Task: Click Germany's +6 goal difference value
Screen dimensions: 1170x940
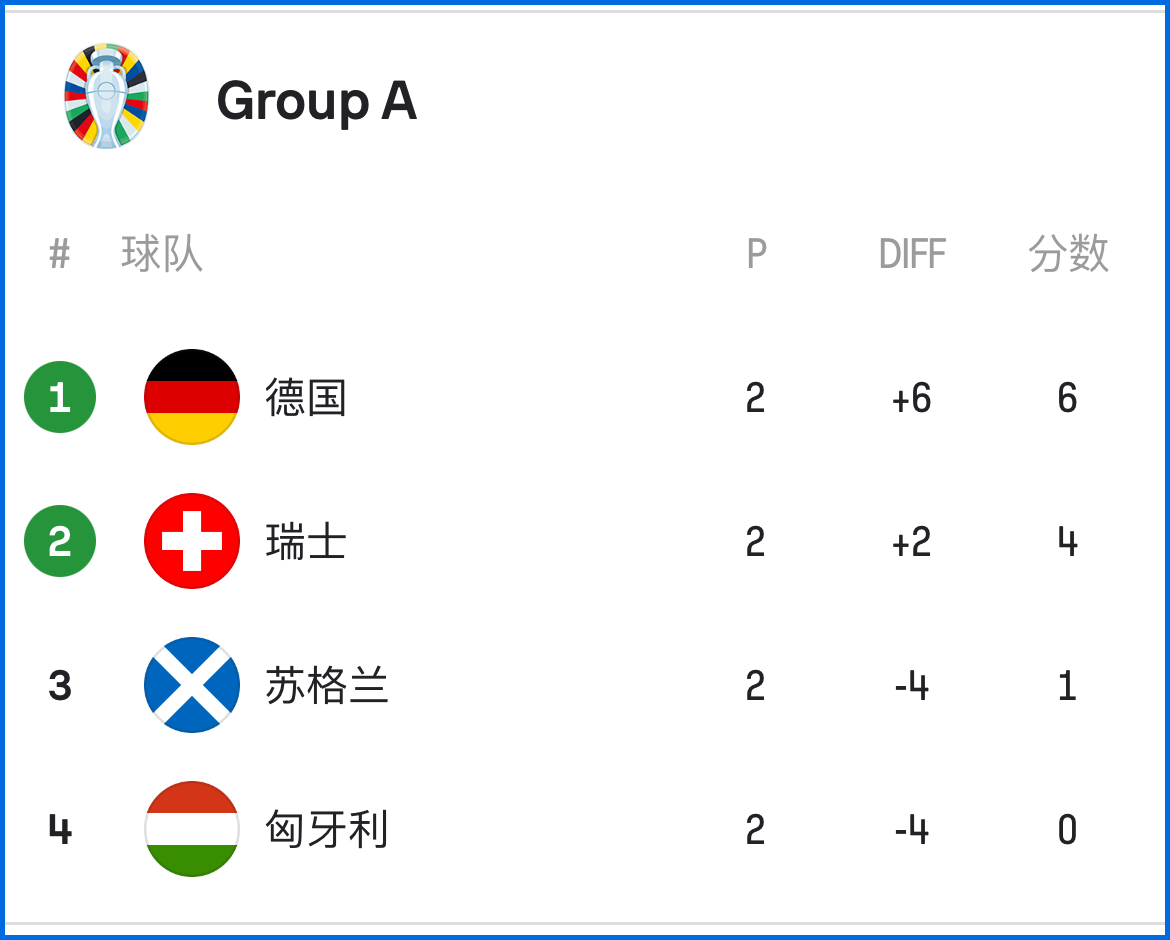Action: coord(912,398)
